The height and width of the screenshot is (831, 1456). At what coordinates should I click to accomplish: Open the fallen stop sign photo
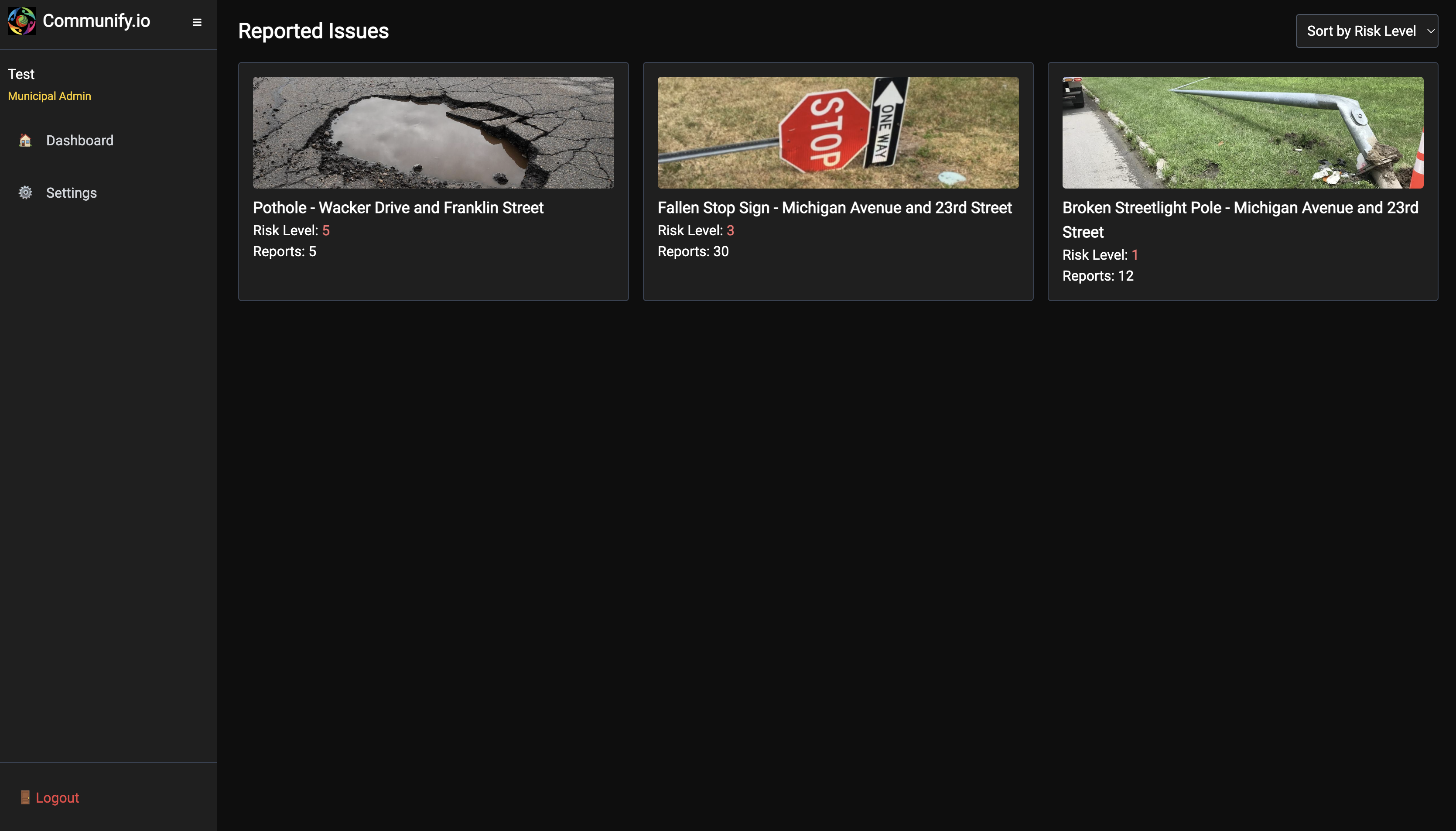tap(838, 132)
